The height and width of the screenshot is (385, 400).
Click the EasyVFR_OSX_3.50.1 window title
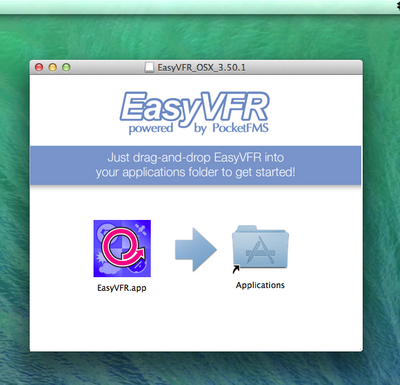pos(201,68)
